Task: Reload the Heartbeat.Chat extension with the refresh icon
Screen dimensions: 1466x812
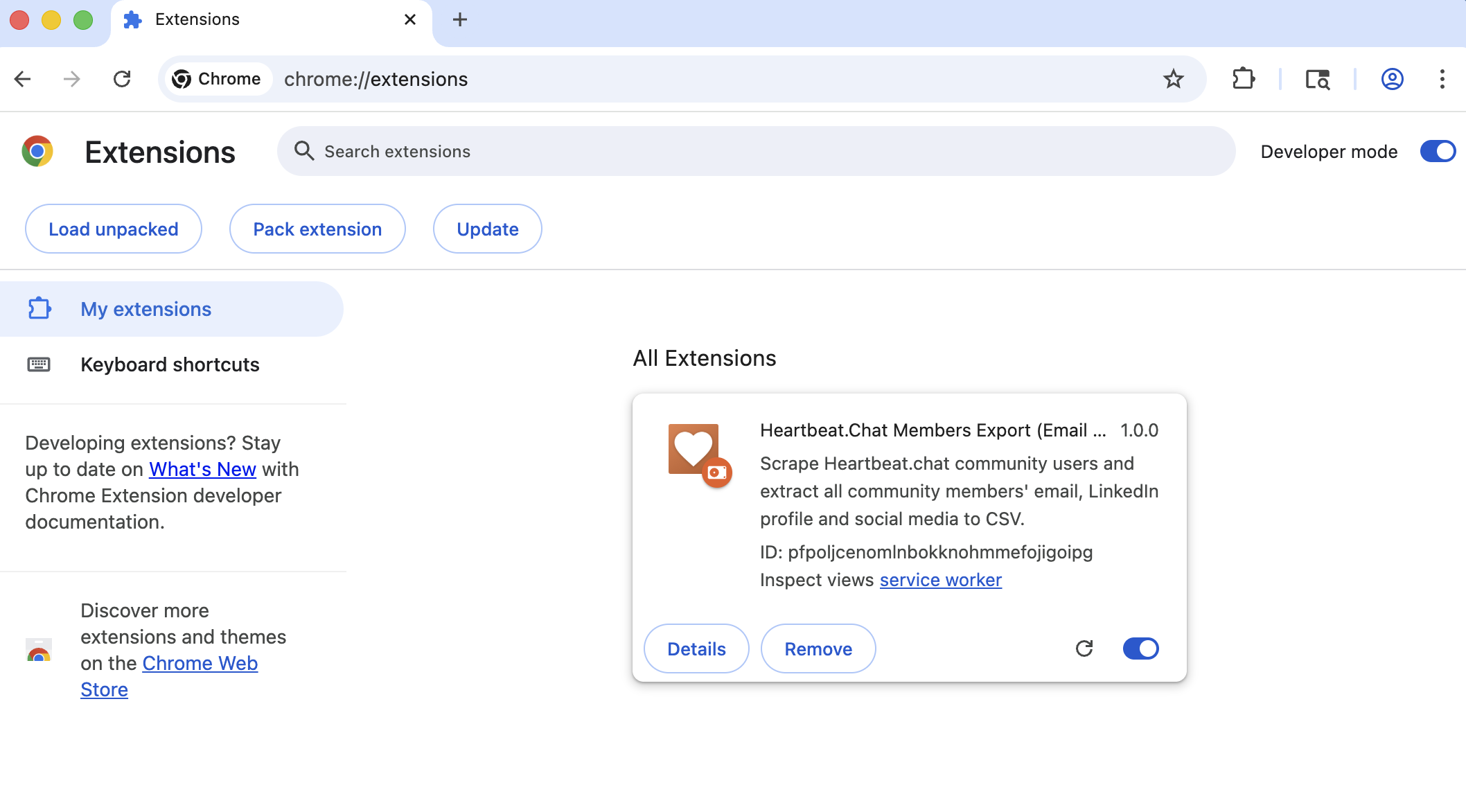Action: click(1084, 648)
